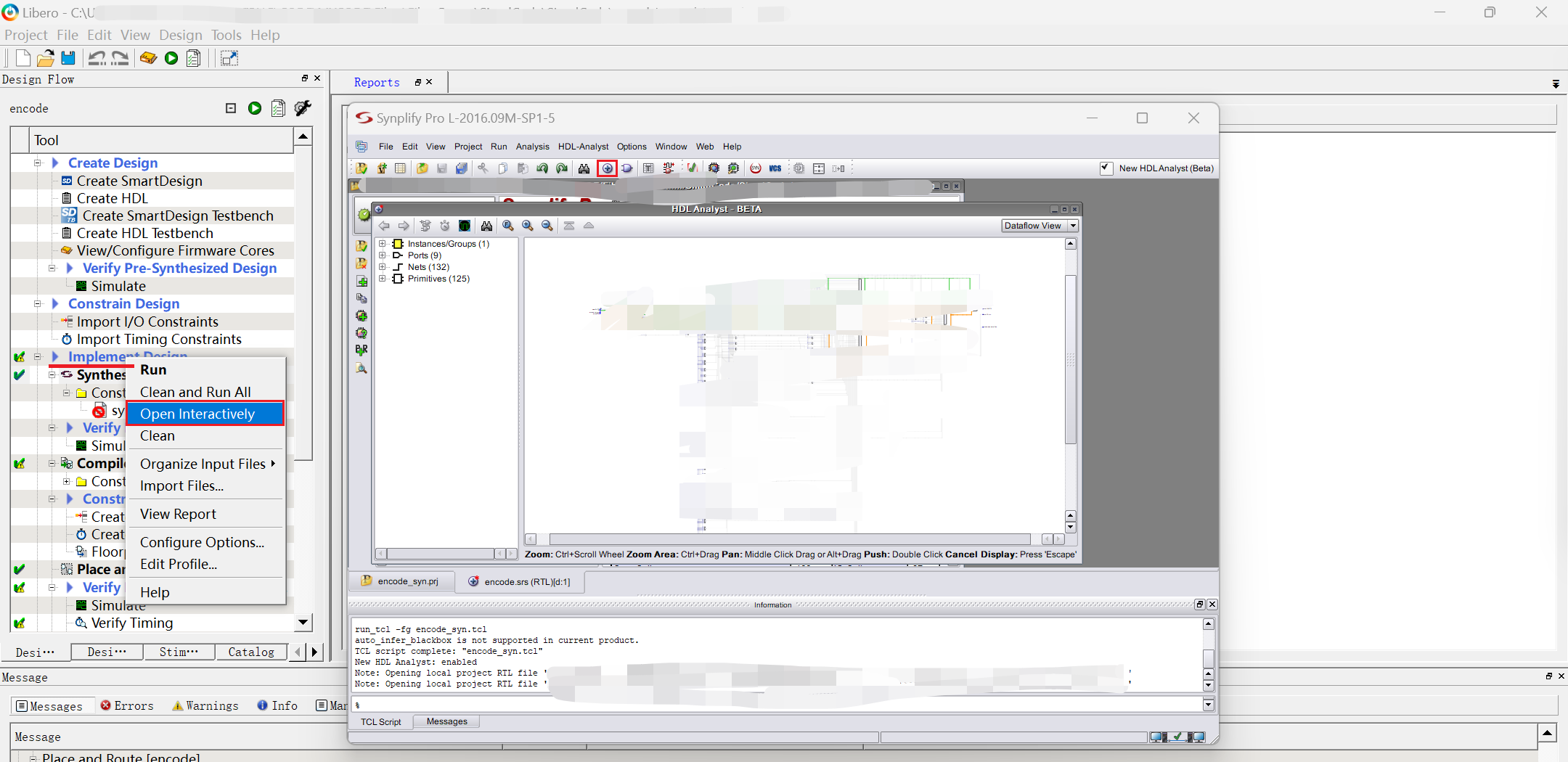The image size is (1568, 762).
Task: Switch to the encode_syn.prj tab
Action: click(401, 581)
